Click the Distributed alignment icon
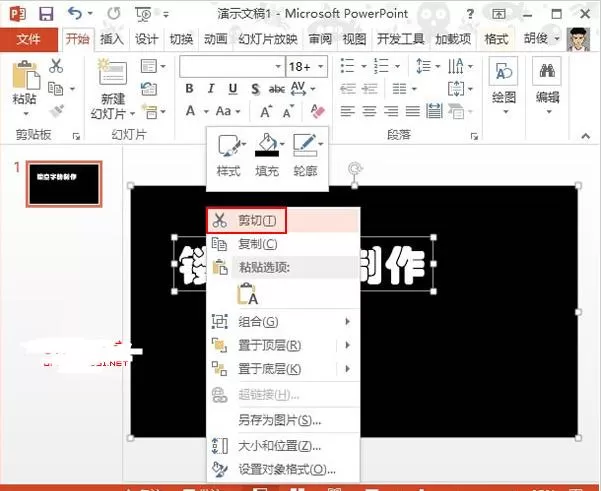The height and width of the screenshot is (491, 601). [x=434, y=111]
